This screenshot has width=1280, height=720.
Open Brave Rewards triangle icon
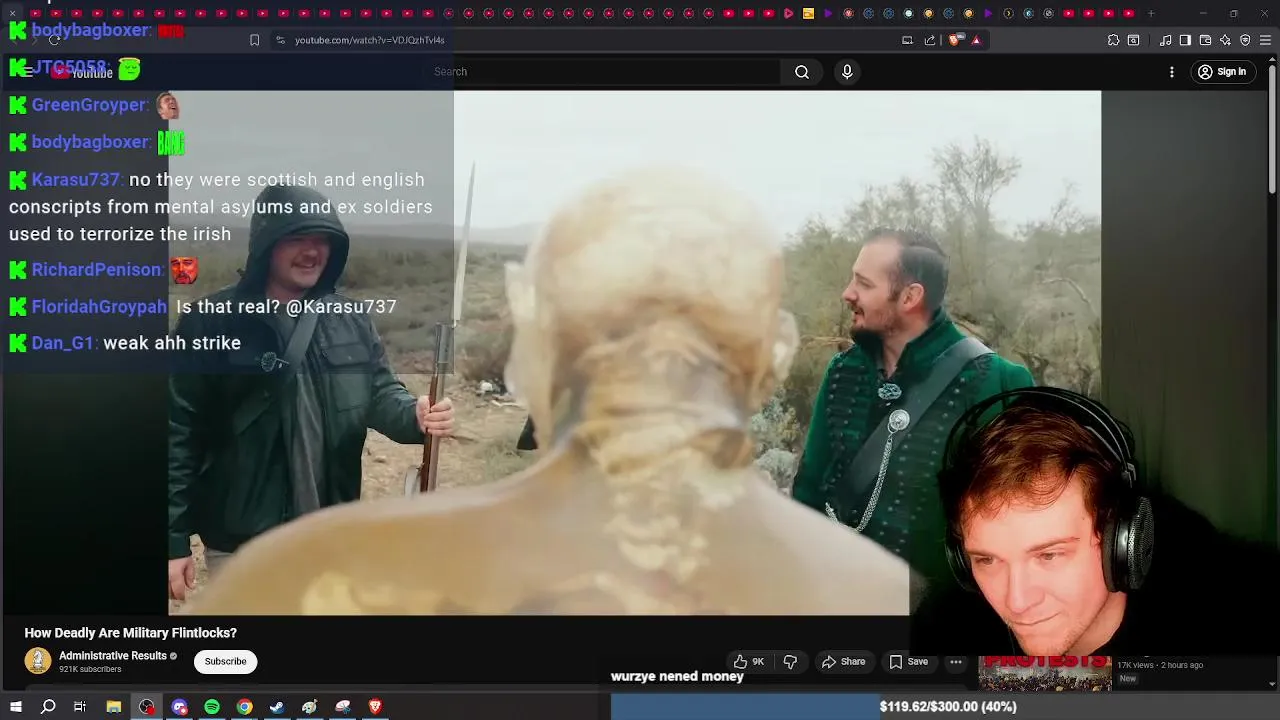click(976, 40)
